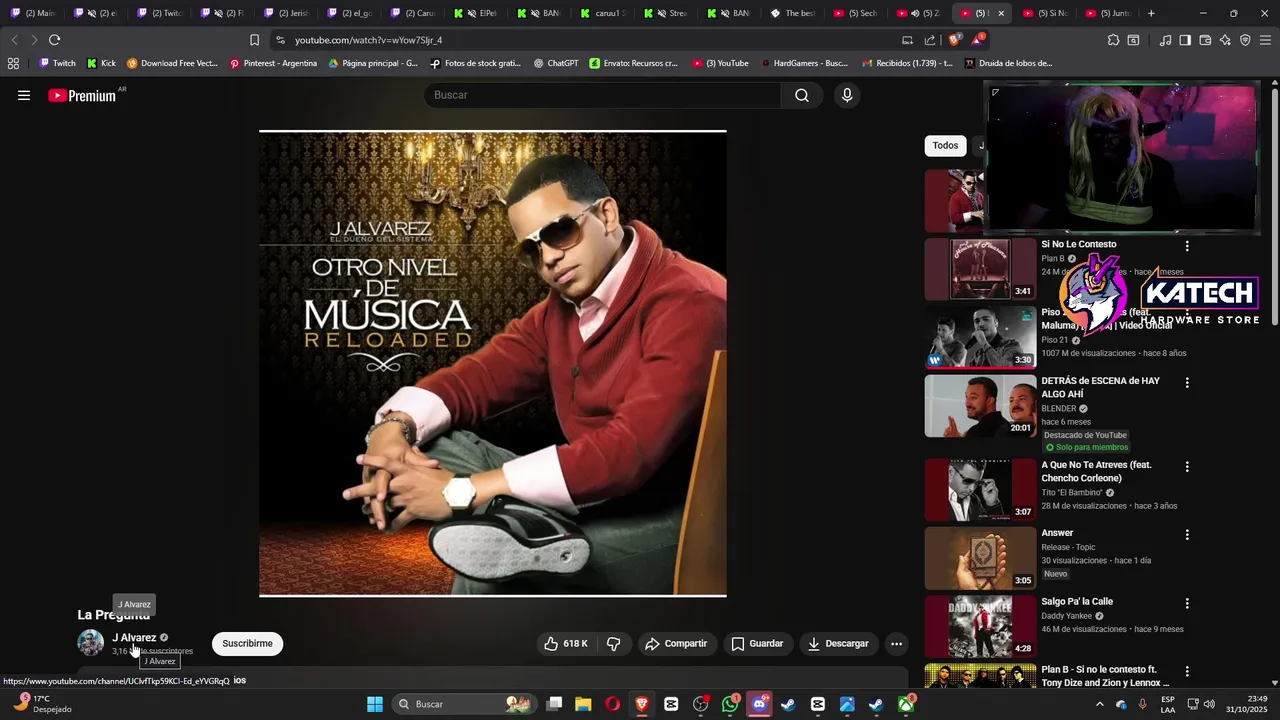Bookmark this page icon in address bar
The width and height of the screenshot is (1280, 720).
(x=254, y=40)
